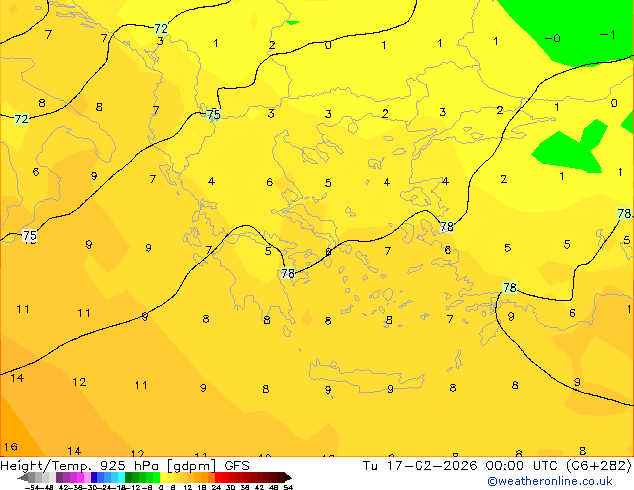Click the grey left arrow of the color scale

tap(23, 477)
